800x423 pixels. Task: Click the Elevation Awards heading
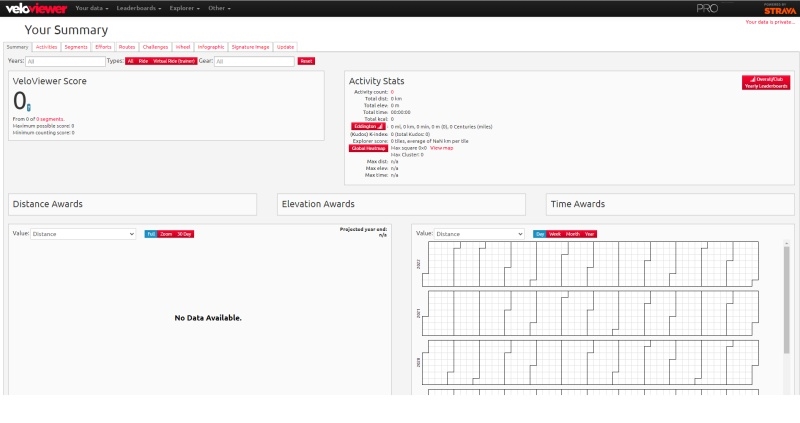318,204
